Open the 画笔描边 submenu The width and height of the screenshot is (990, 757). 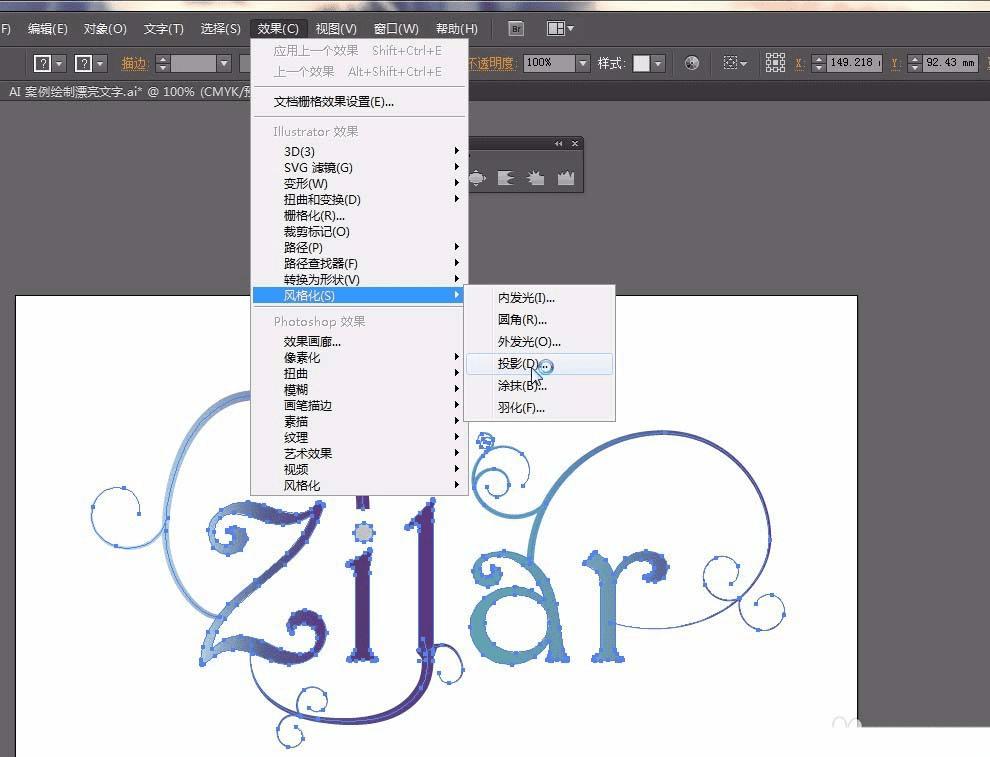(x=359, y=405)
